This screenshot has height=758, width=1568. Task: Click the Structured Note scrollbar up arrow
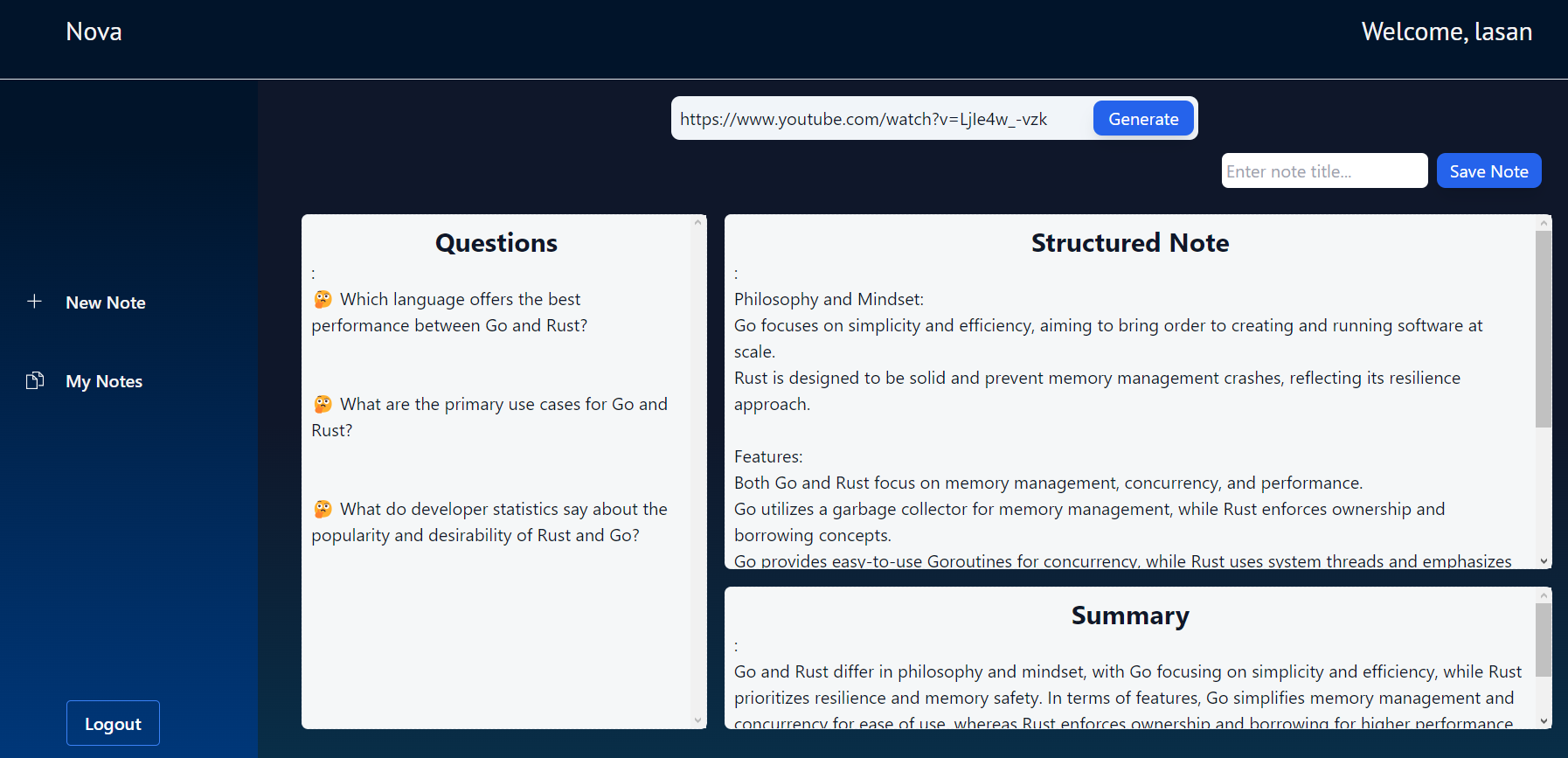tap(1544, 223)
